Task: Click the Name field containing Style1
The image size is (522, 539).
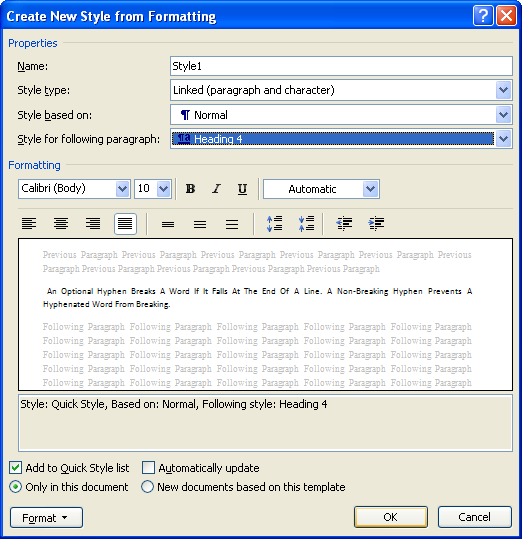Action: [x=341, y=66]
